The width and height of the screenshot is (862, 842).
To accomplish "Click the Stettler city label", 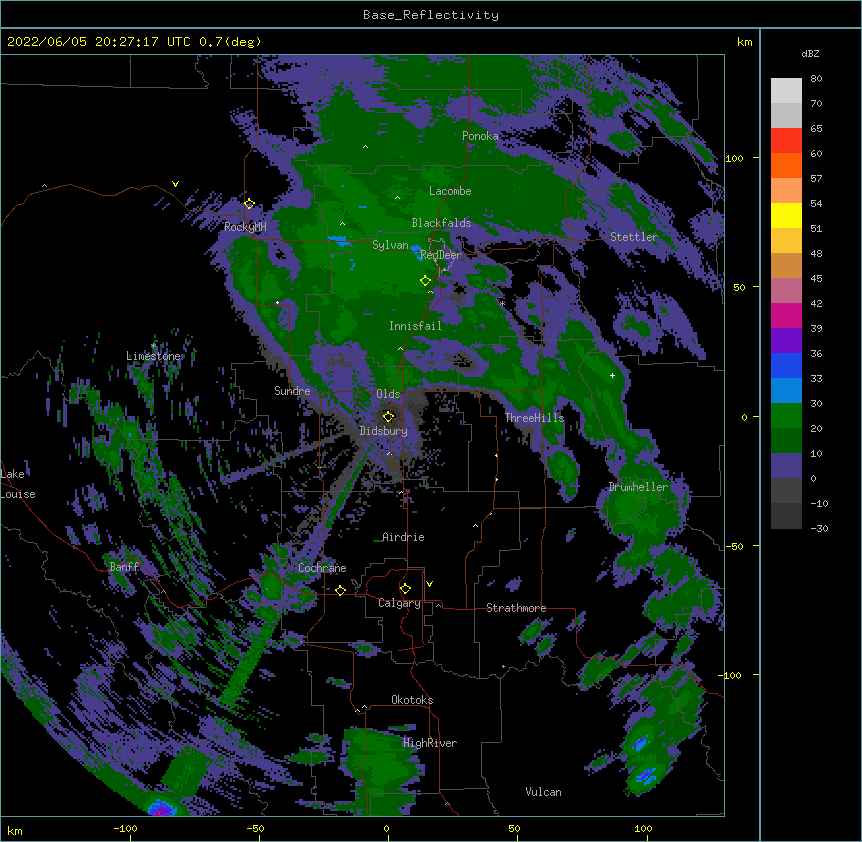I will coord(634,237).
